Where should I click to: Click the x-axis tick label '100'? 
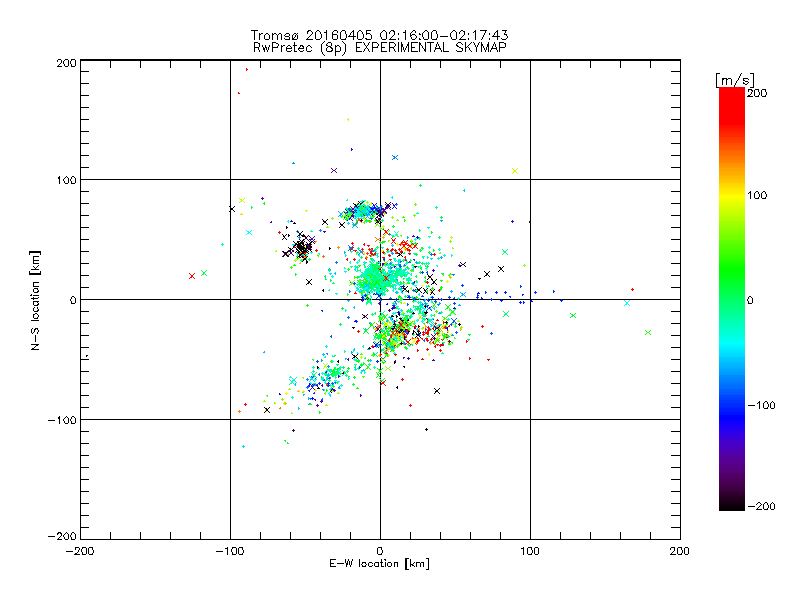coord(530,551)
